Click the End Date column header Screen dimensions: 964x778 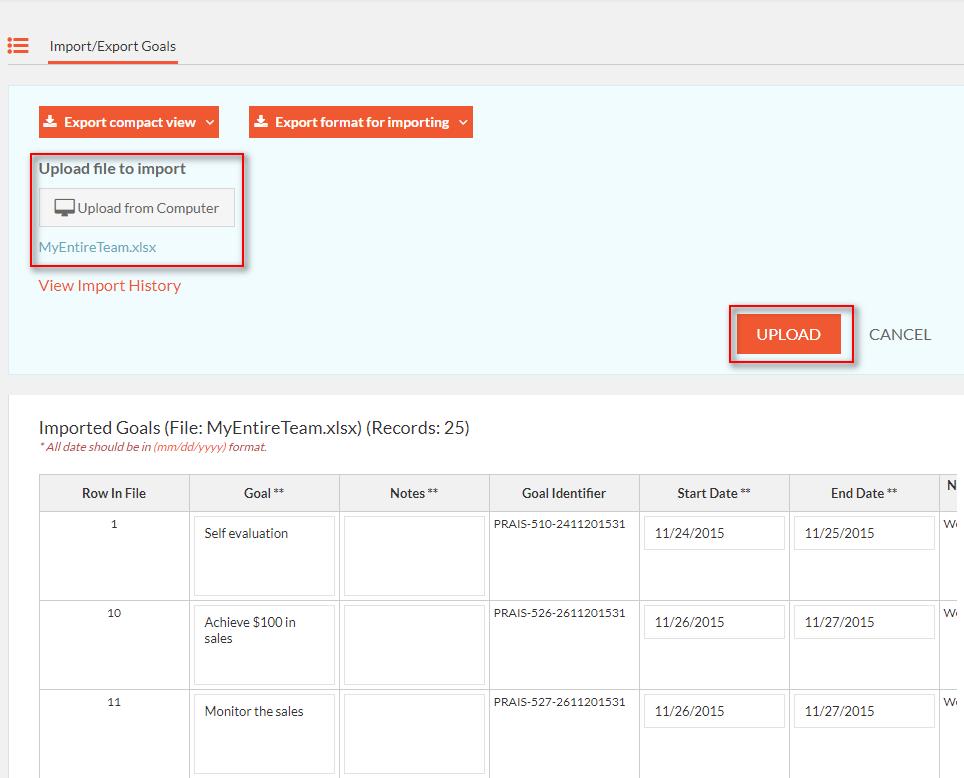(x=864, y=493)
